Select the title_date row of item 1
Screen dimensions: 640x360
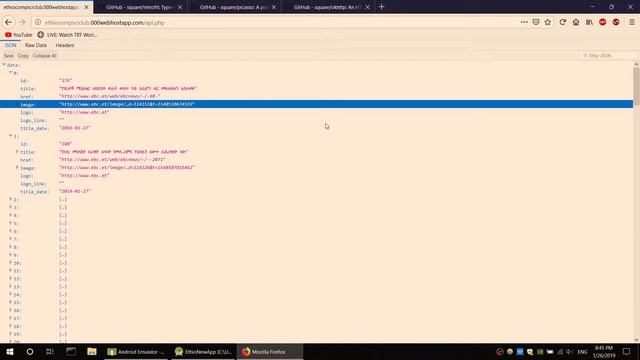click(x=316, y=191)
